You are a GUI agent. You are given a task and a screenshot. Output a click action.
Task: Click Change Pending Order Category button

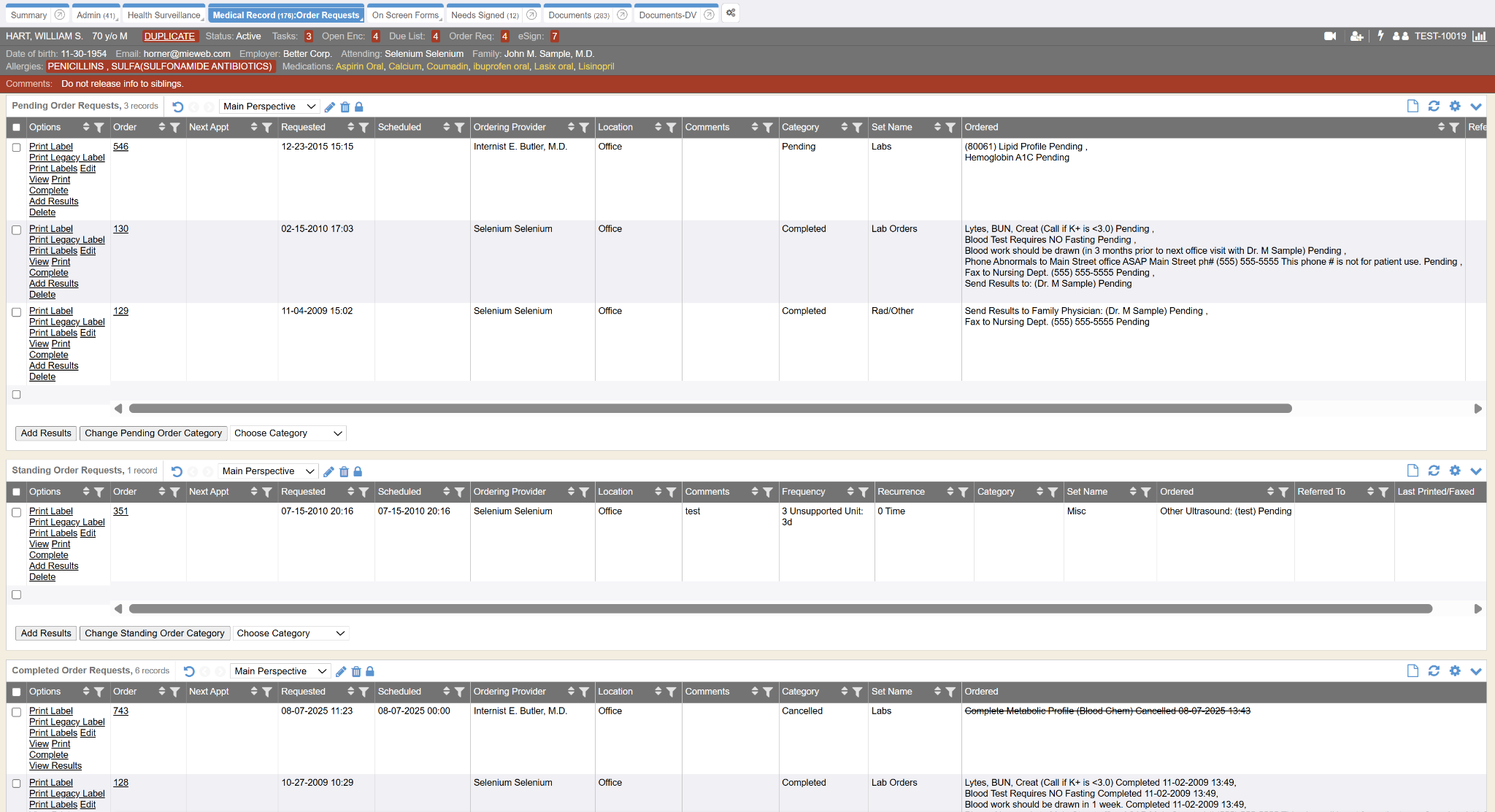(x=153, y=433)
